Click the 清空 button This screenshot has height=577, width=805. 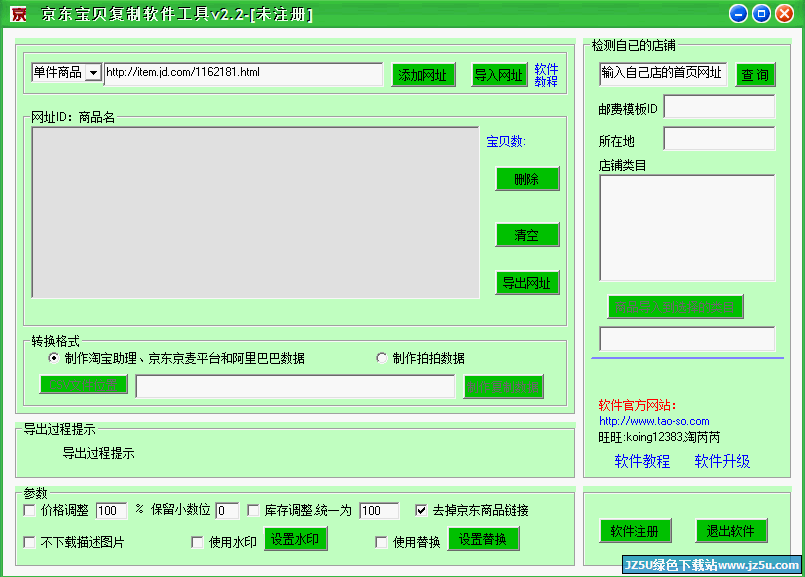(527, 235)
